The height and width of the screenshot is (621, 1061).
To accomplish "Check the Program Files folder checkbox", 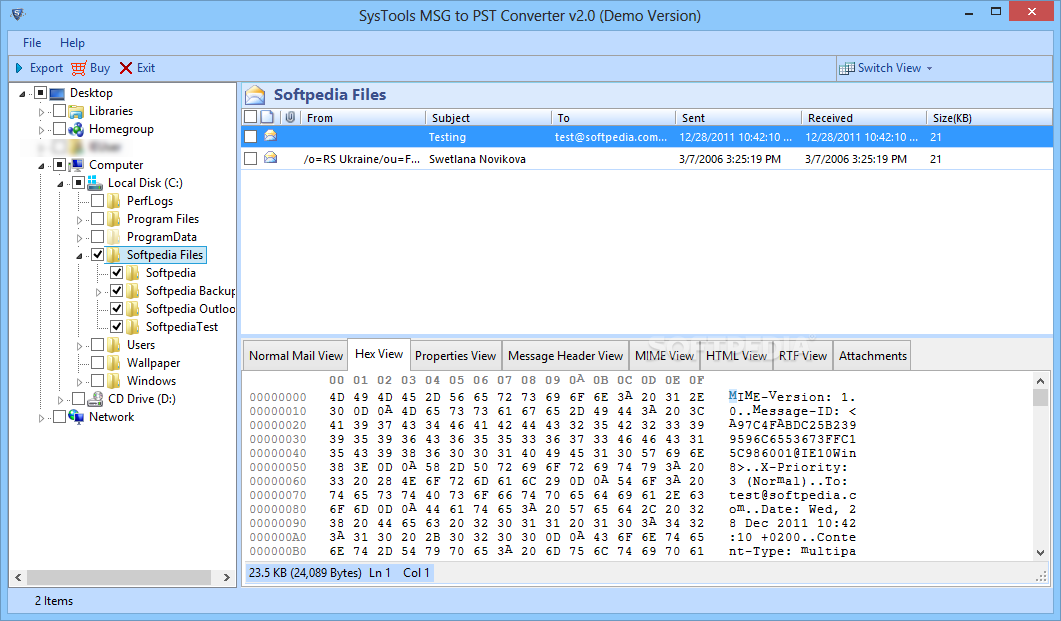I will coord(97,218).
